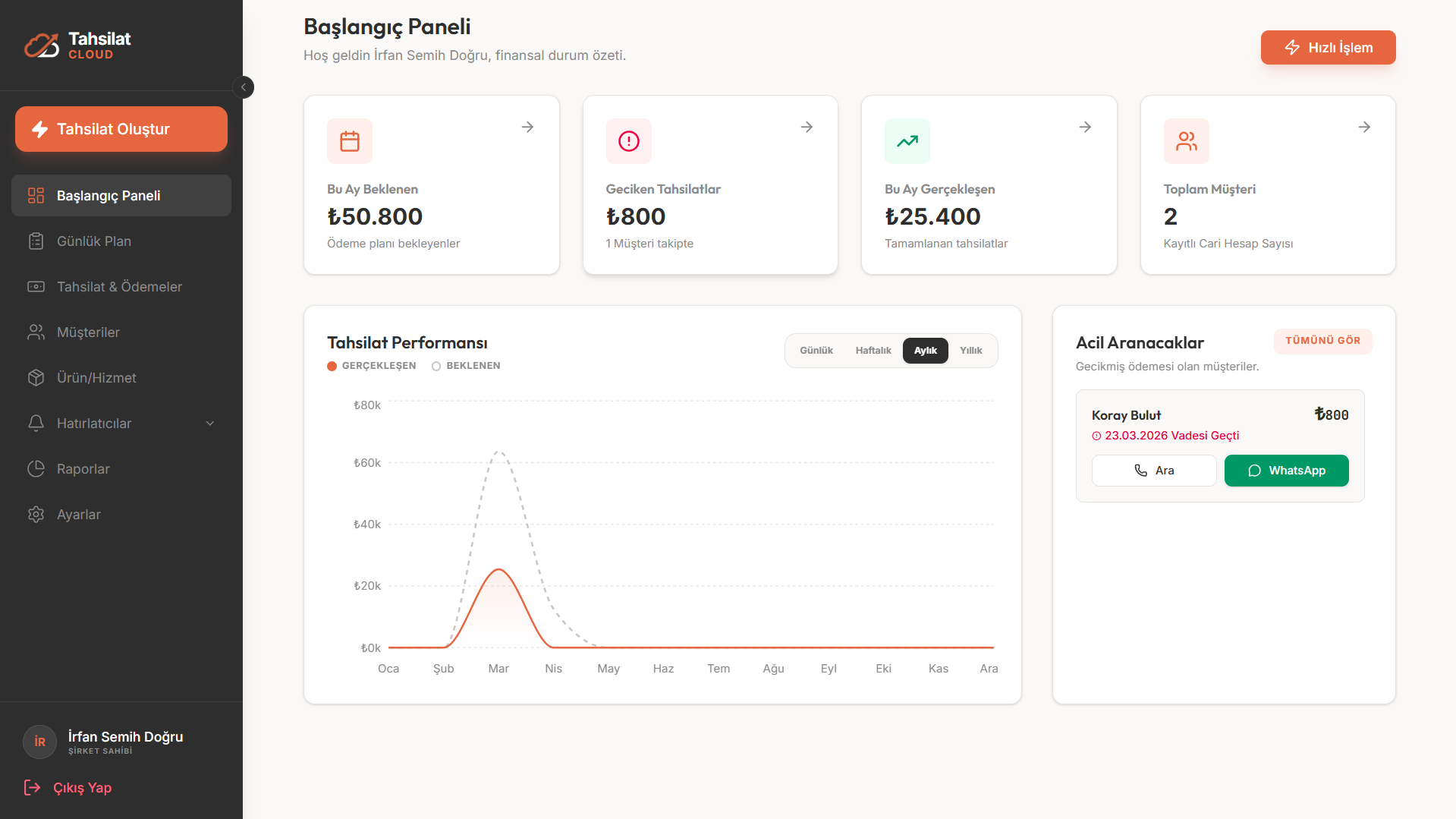Open Bu Ay Beklenen card arrow

coord(528,127)
